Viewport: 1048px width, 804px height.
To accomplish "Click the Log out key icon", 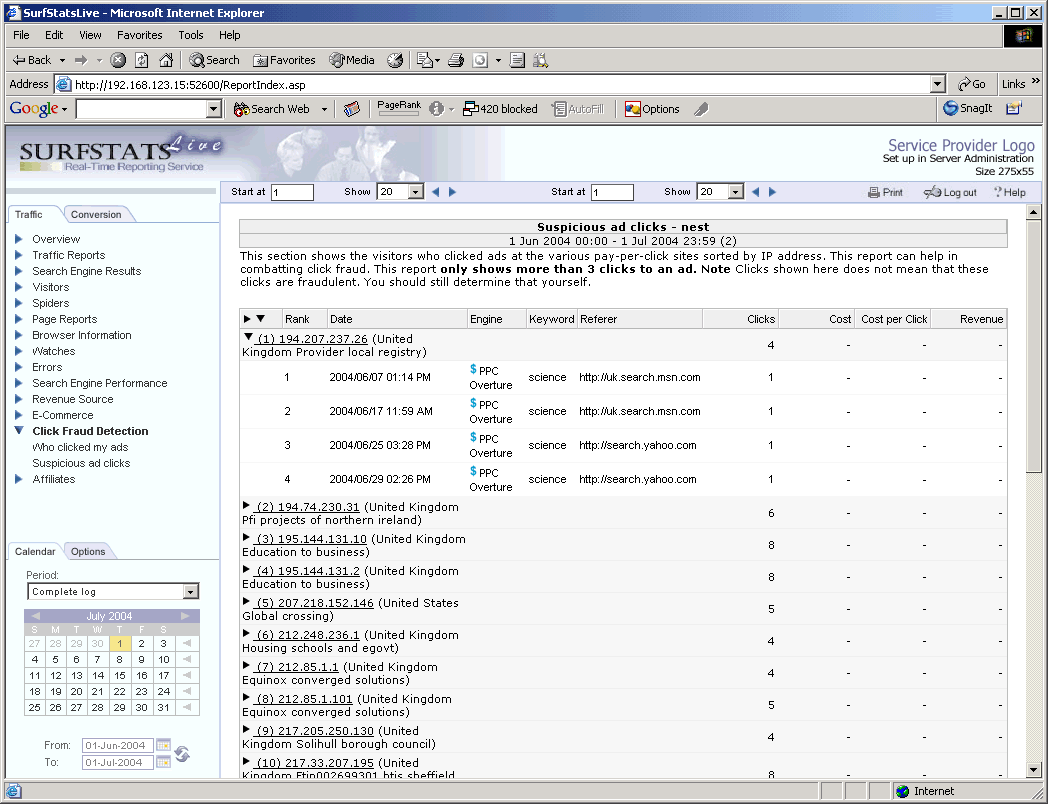I will [x=932, y=192].
